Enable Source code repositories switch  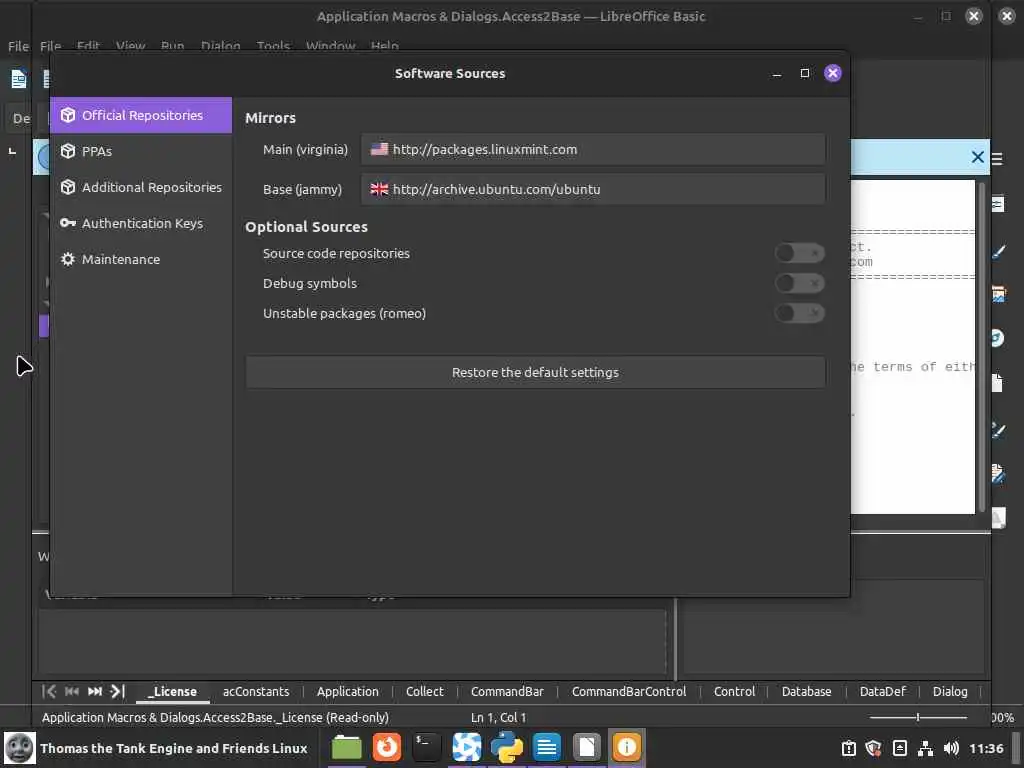pos(799,253)
